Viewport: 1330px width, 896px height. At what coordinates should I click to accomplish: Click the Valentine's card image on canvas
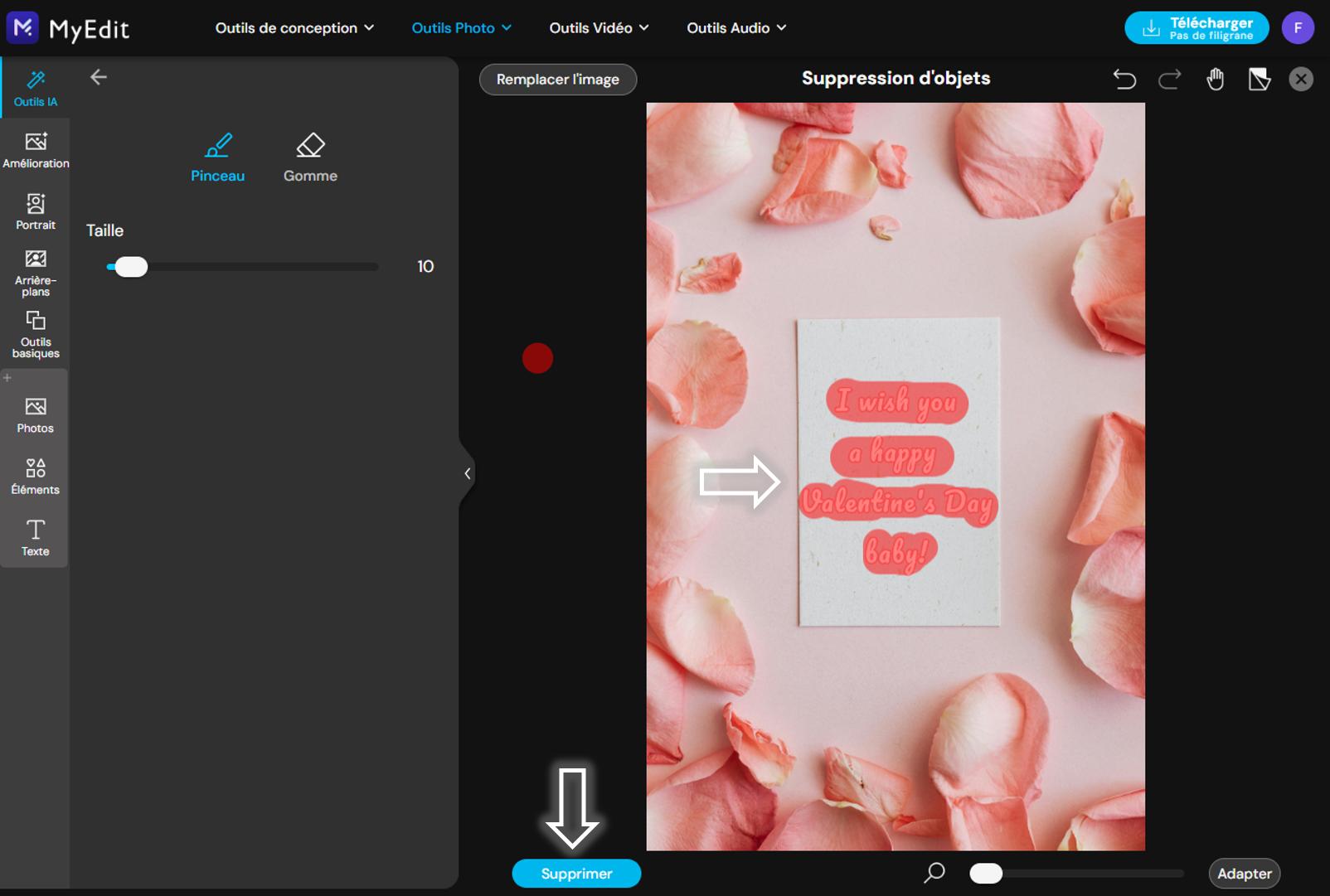click(896, 477)
